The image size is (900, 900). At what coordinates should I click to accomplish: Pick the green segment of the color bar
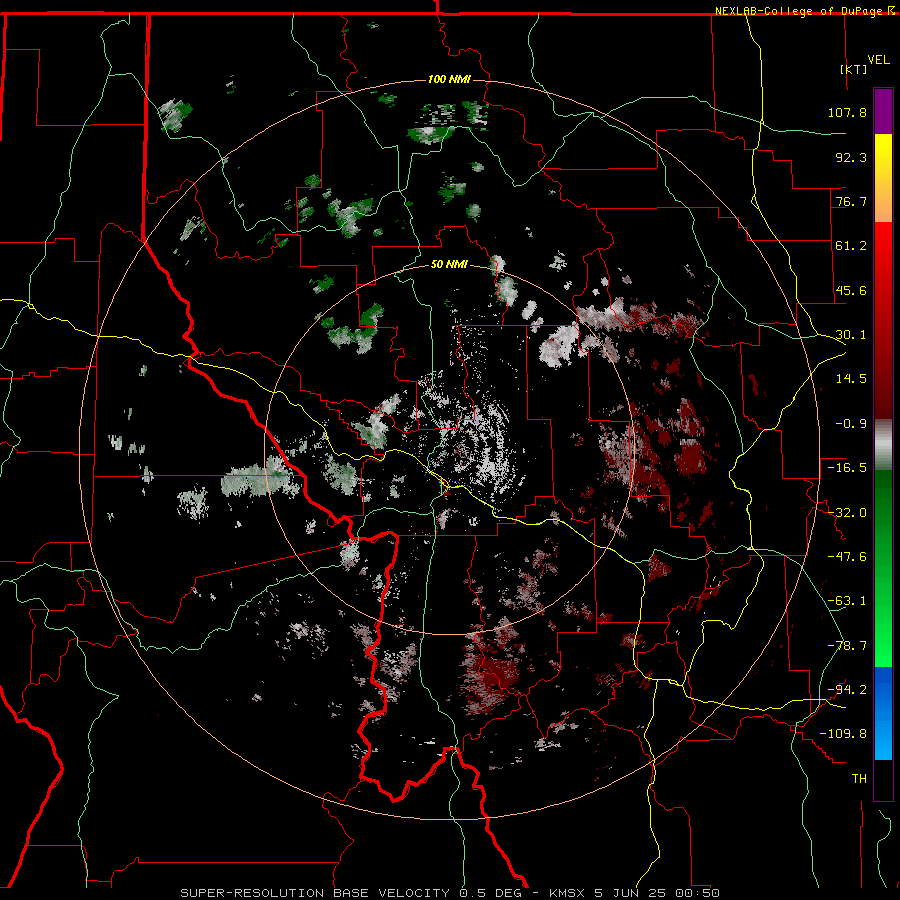tap(883, 568)
